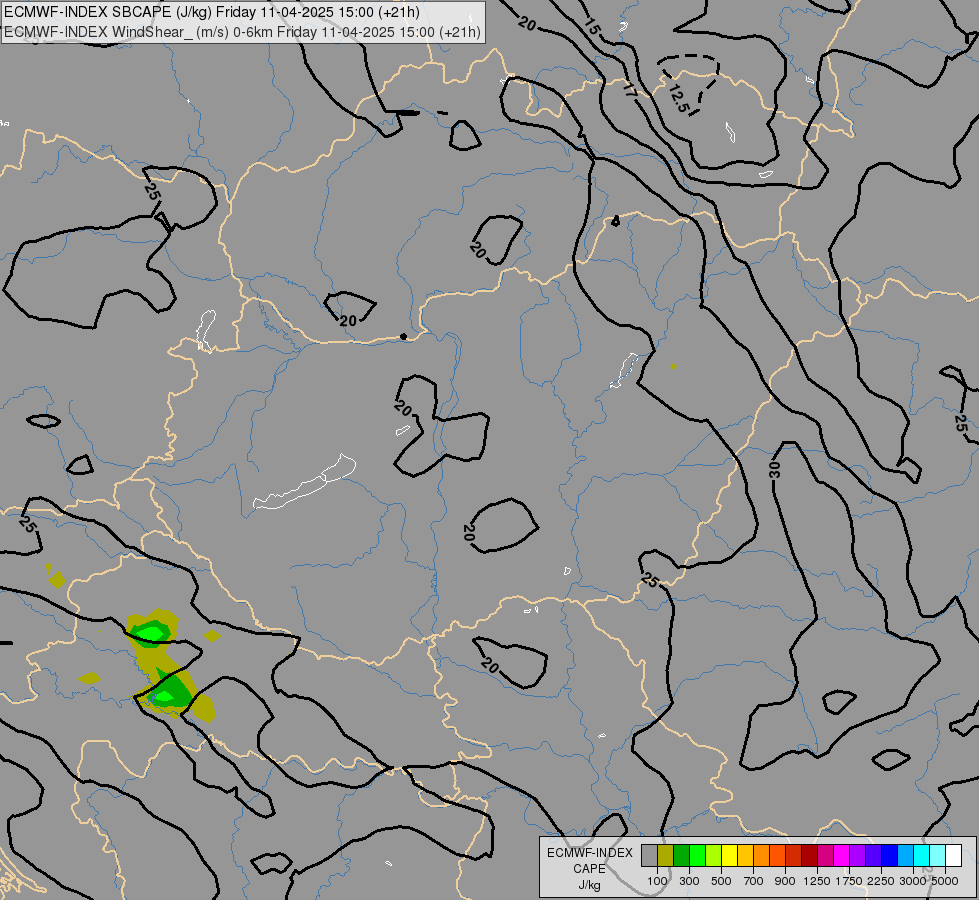Viewport: 979px width, 900px height.
Task: Click the 3000 value in the legend
Action: pos(913,881)
